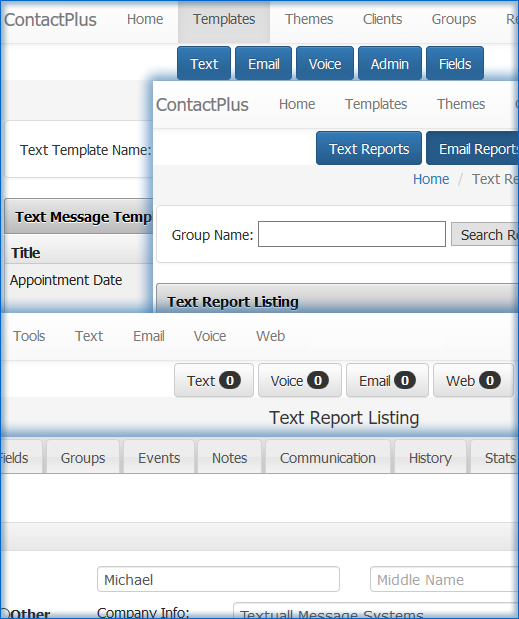The width and height of the screenshot is (519, 619).
Task: Click the blue Text template button
Action: pyautogui.click(x=204, y=63)
